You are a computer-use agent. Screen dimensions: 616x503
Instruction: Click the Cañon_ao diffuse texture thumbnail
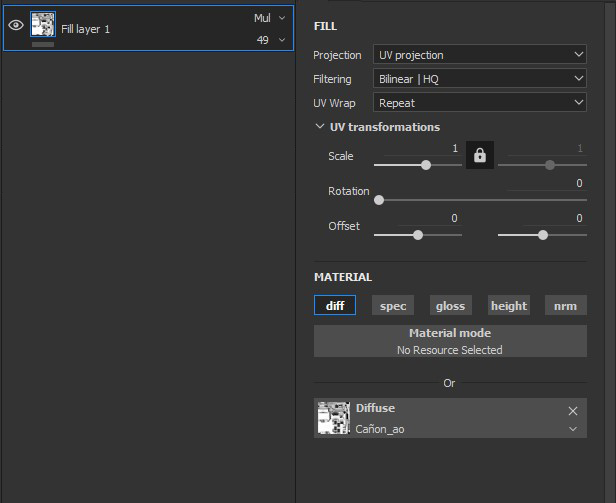click(x=332, y=418)
